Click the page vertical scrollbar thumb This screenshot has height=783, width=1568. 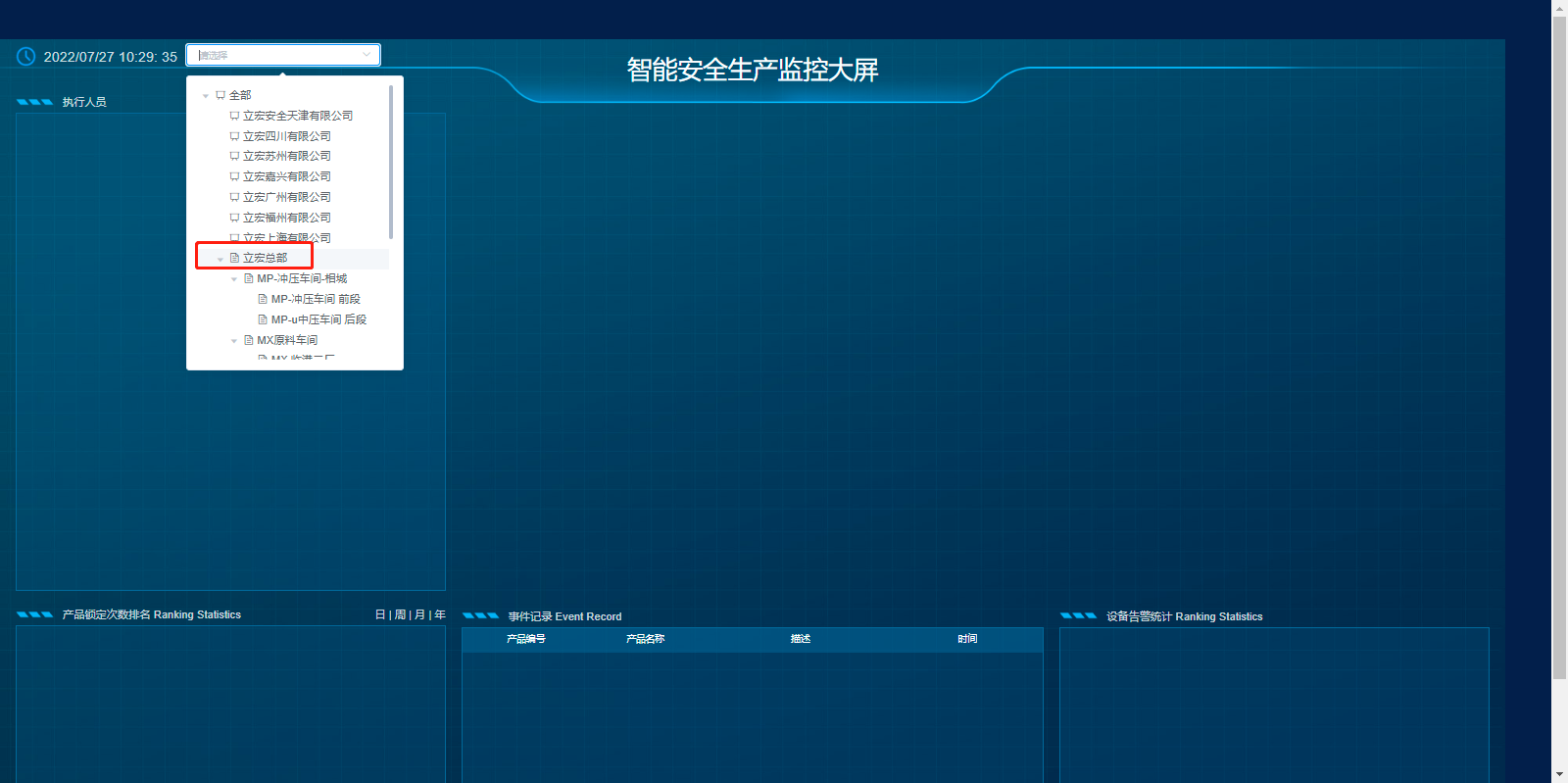click(x=1559, y=347)
